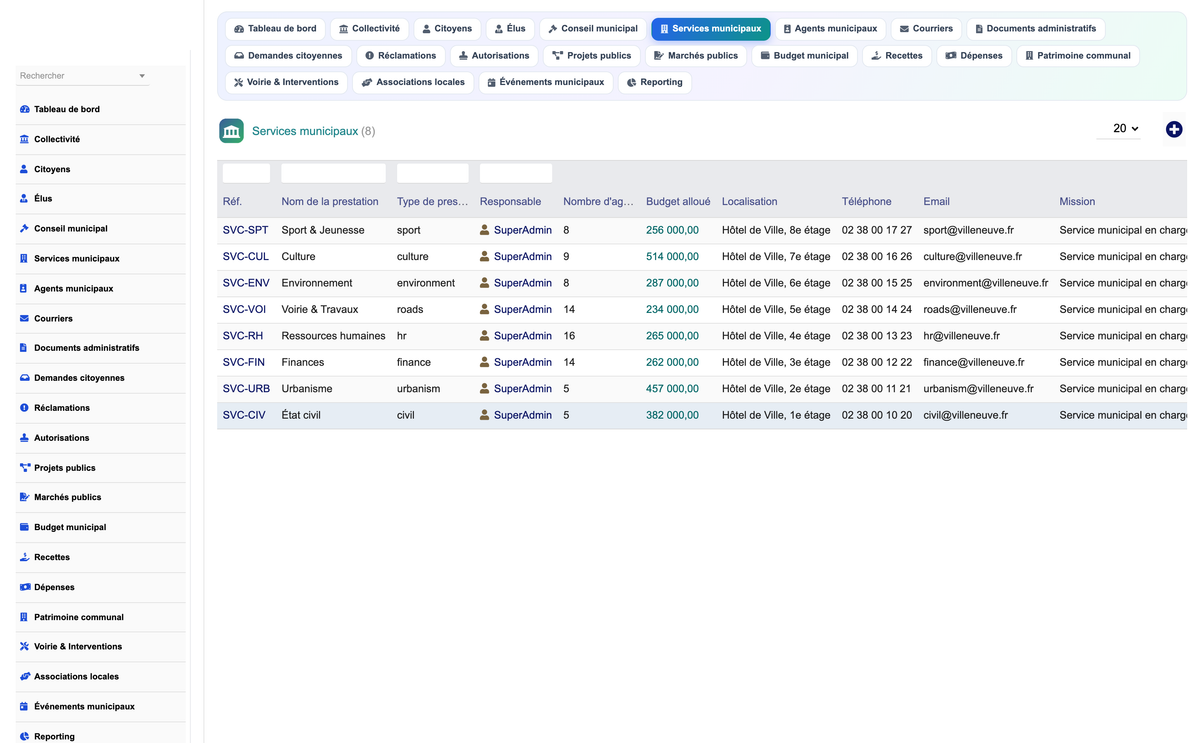Click the Voirie & Travaux service name

(x=320, y=310)
